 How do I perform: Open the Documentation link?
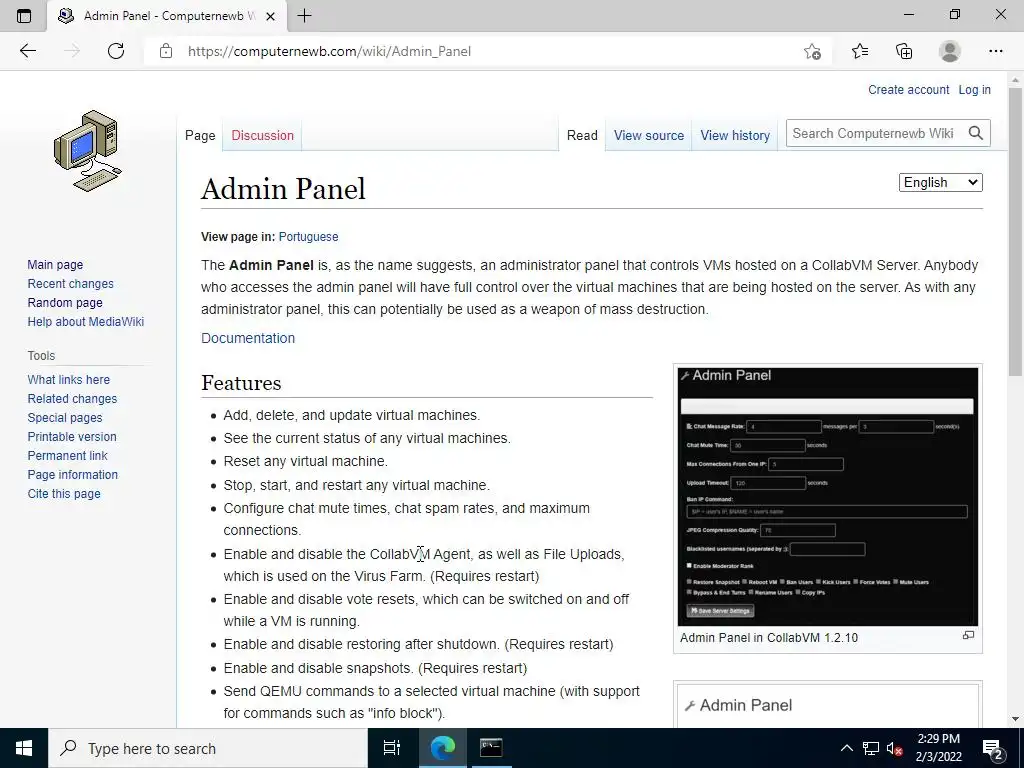248,338
